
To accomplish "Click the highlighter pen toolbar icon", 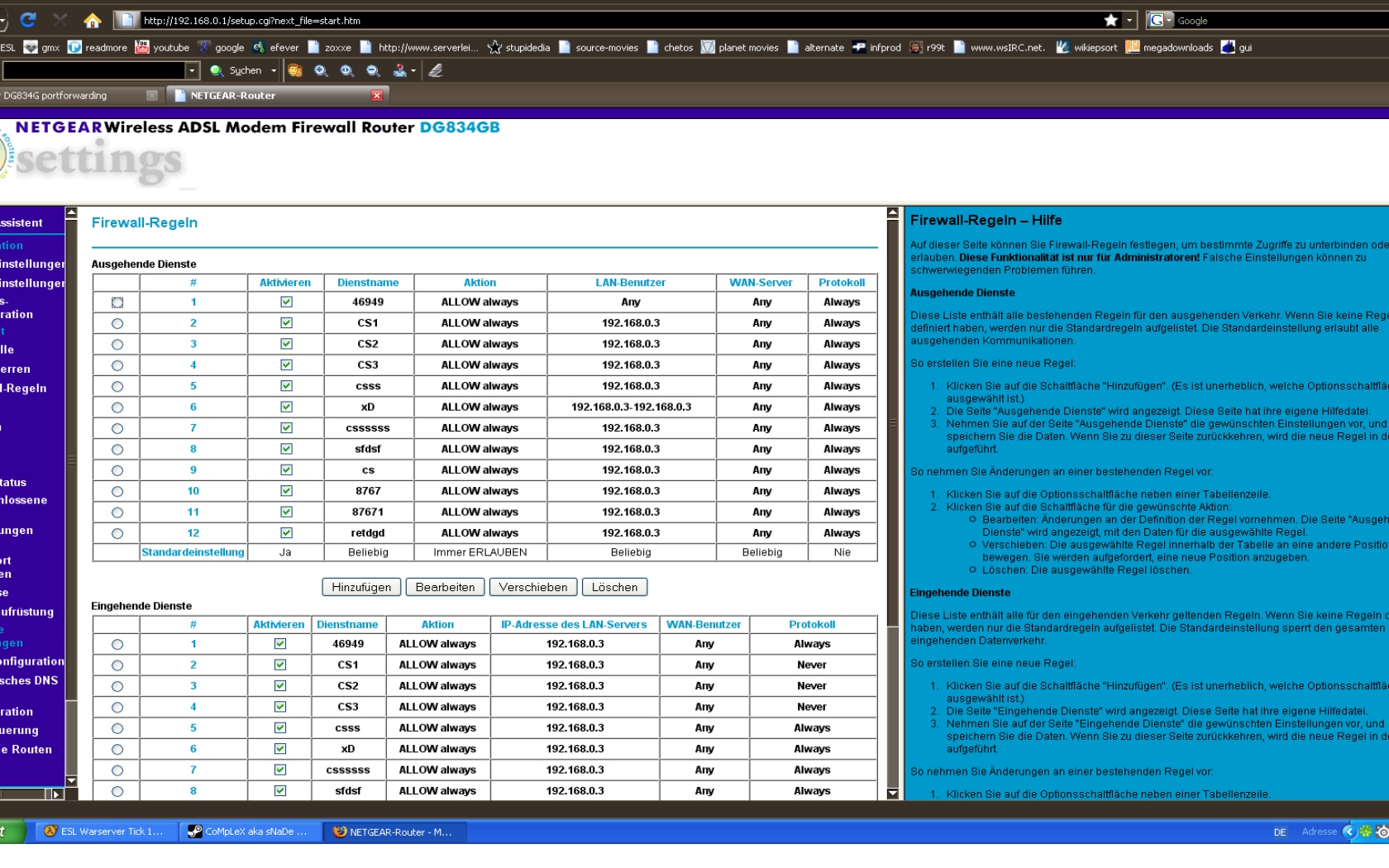I will click(436, 71).
